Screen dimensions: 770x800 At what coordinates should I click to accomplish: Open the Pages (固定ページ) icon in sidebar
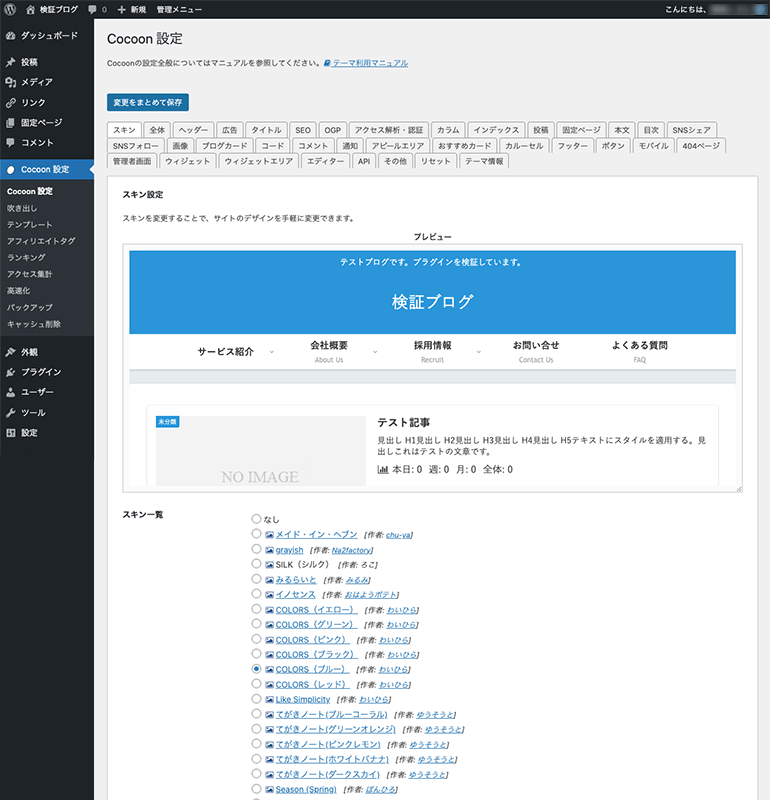point(10,123)
